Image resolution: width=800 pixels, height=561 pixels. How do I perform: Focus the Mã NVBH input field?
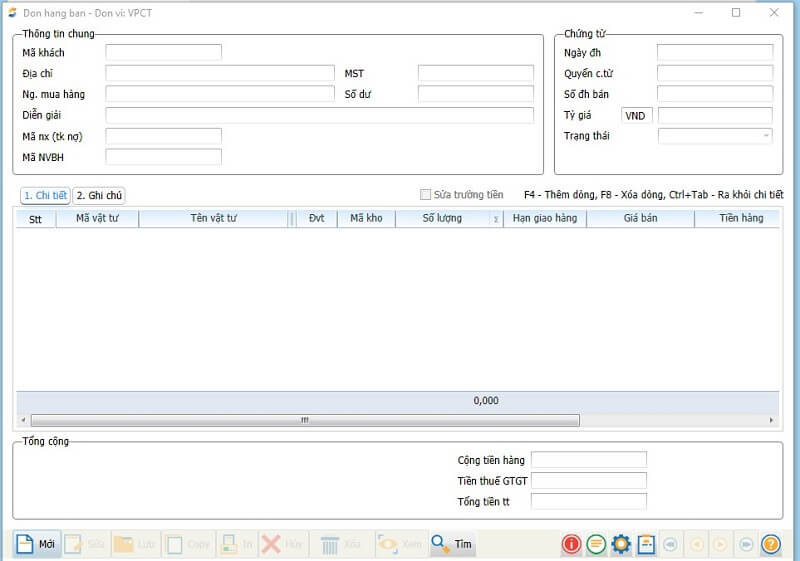point(163,157)
